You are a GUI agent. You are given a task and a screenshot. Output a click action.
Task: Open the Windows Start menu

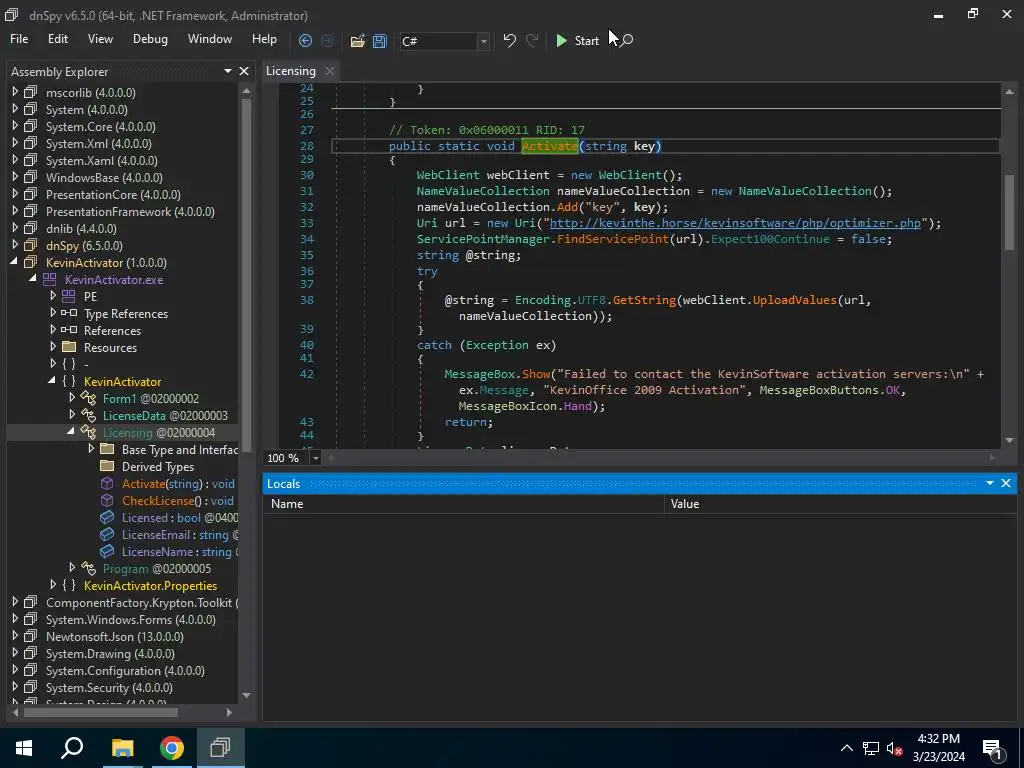coord(24,748)
